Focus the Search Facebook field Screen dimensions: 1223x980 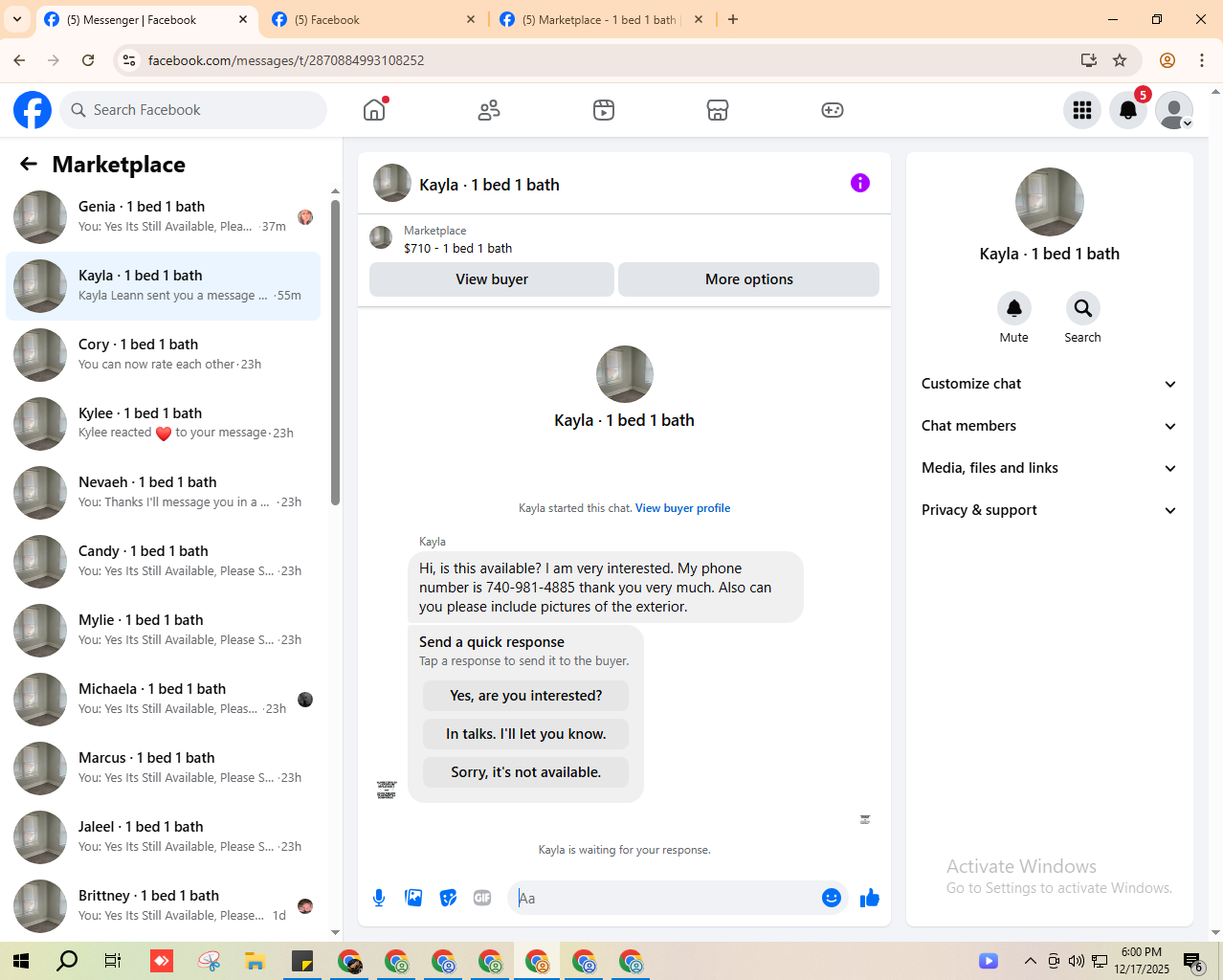pos(193,110)
